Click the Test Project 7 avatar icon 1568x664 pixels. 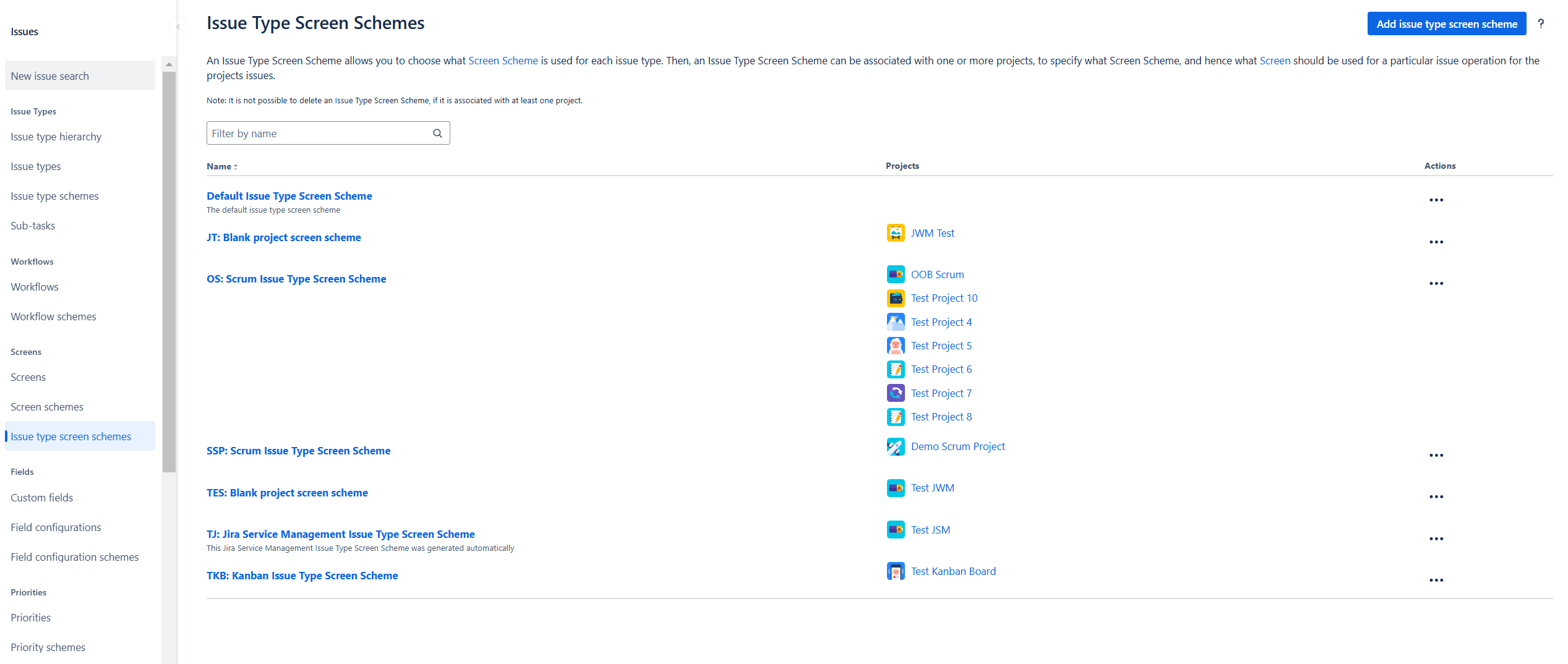(896, 393)
